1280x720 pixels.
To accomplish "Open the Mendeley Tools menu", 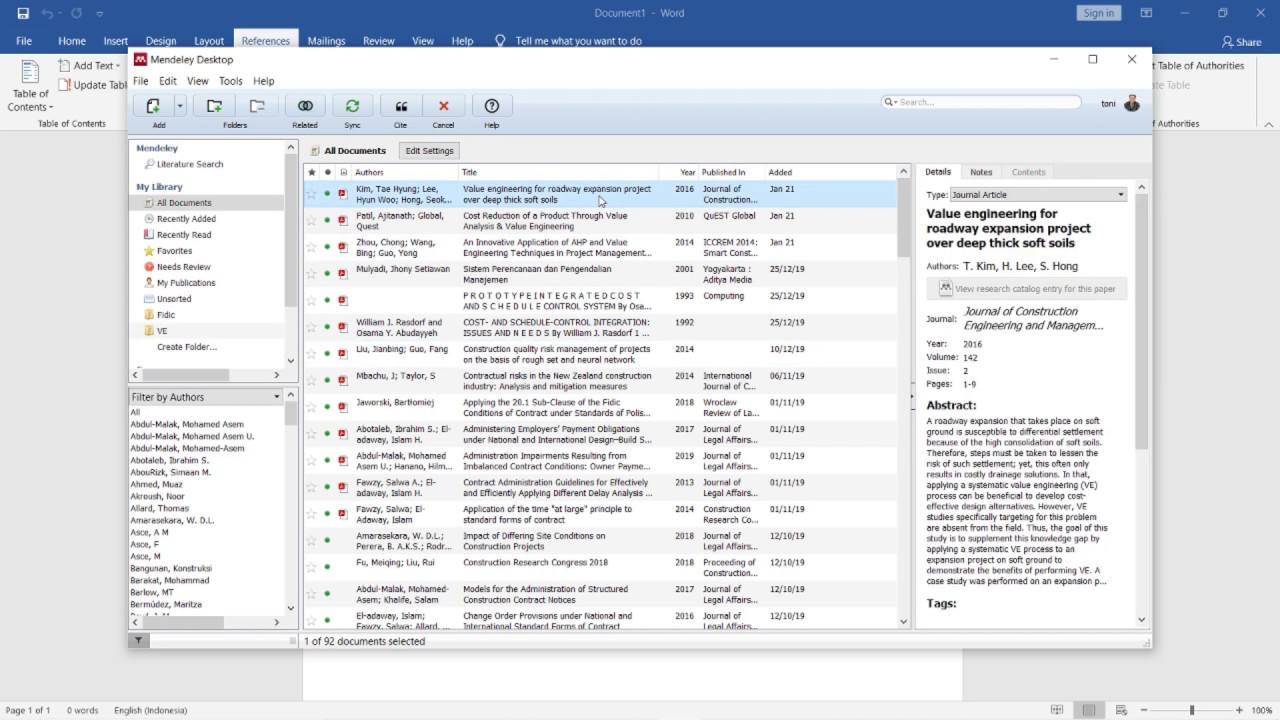I will (x=231, y=81).
